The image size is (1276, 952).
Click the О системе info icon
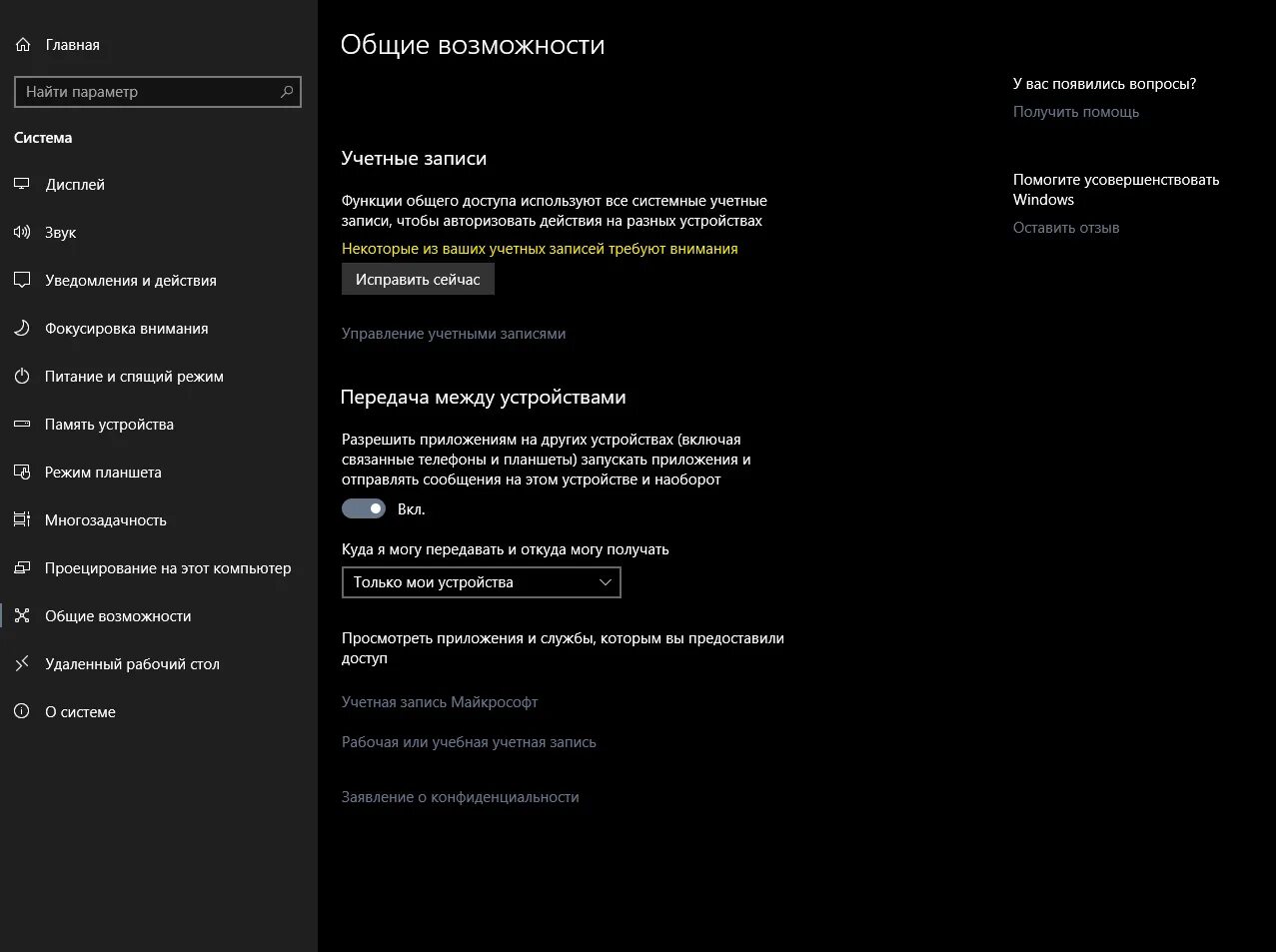pyautogui.click(x=22, y=712)
